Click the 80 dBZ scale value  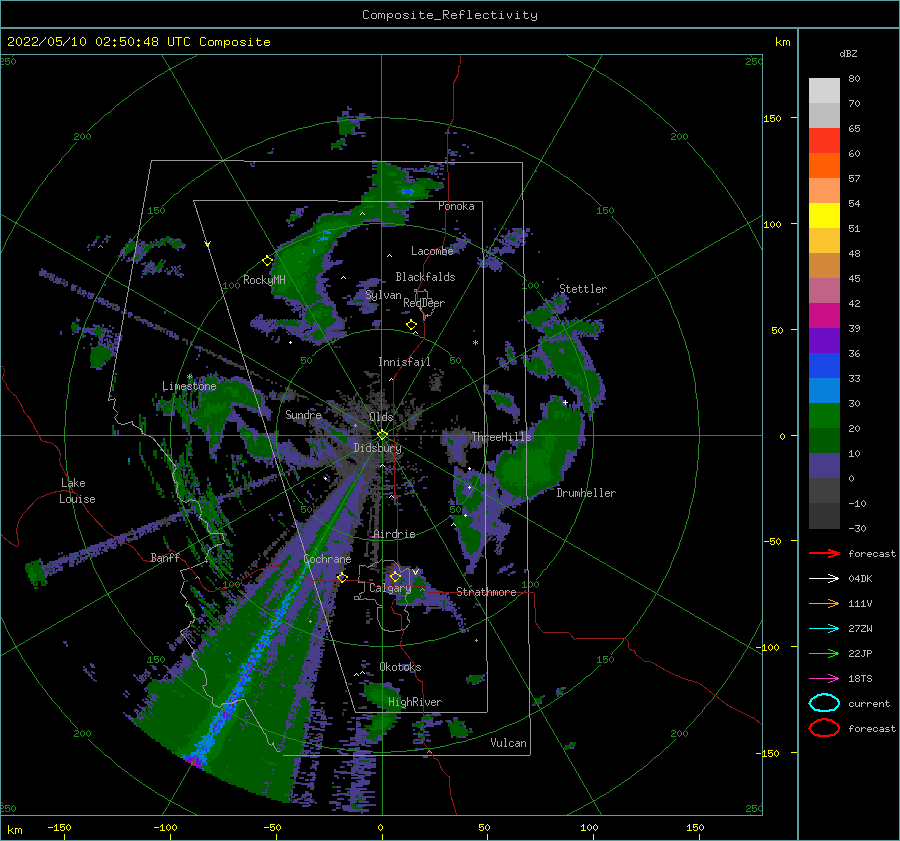point(854,78)
